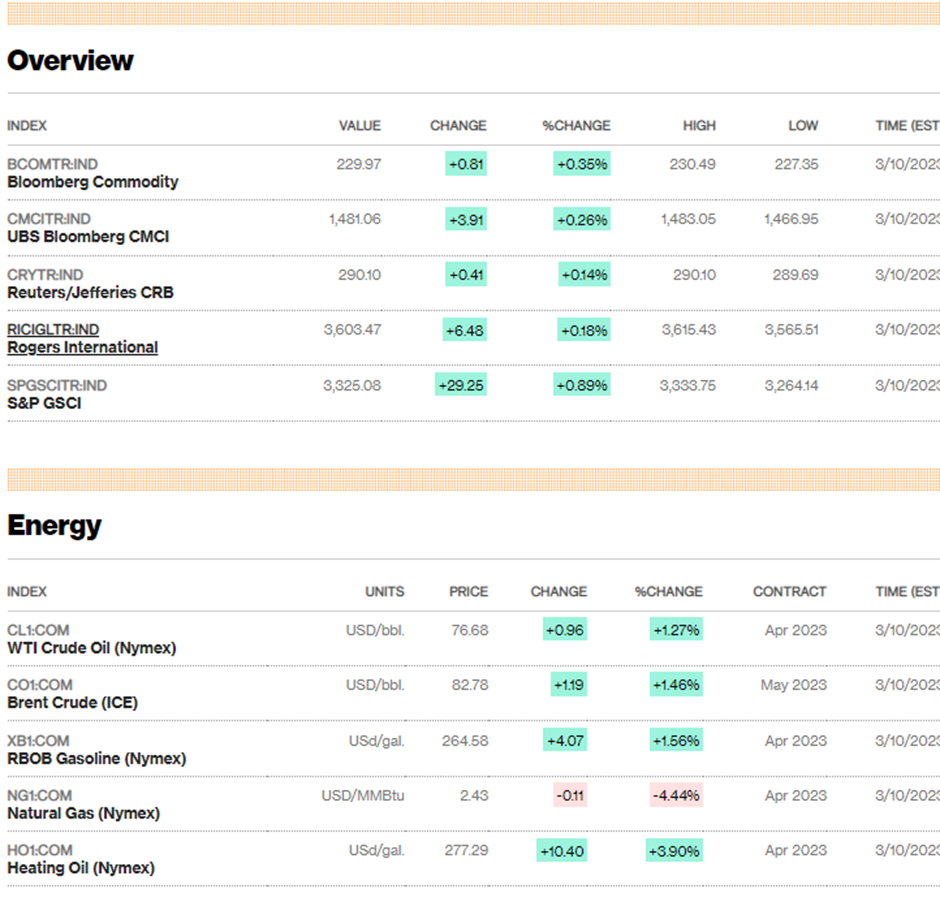940x906 pixels.
Task: Open the Heating Oil (Nymex) link
Action: tap(81, 868)
